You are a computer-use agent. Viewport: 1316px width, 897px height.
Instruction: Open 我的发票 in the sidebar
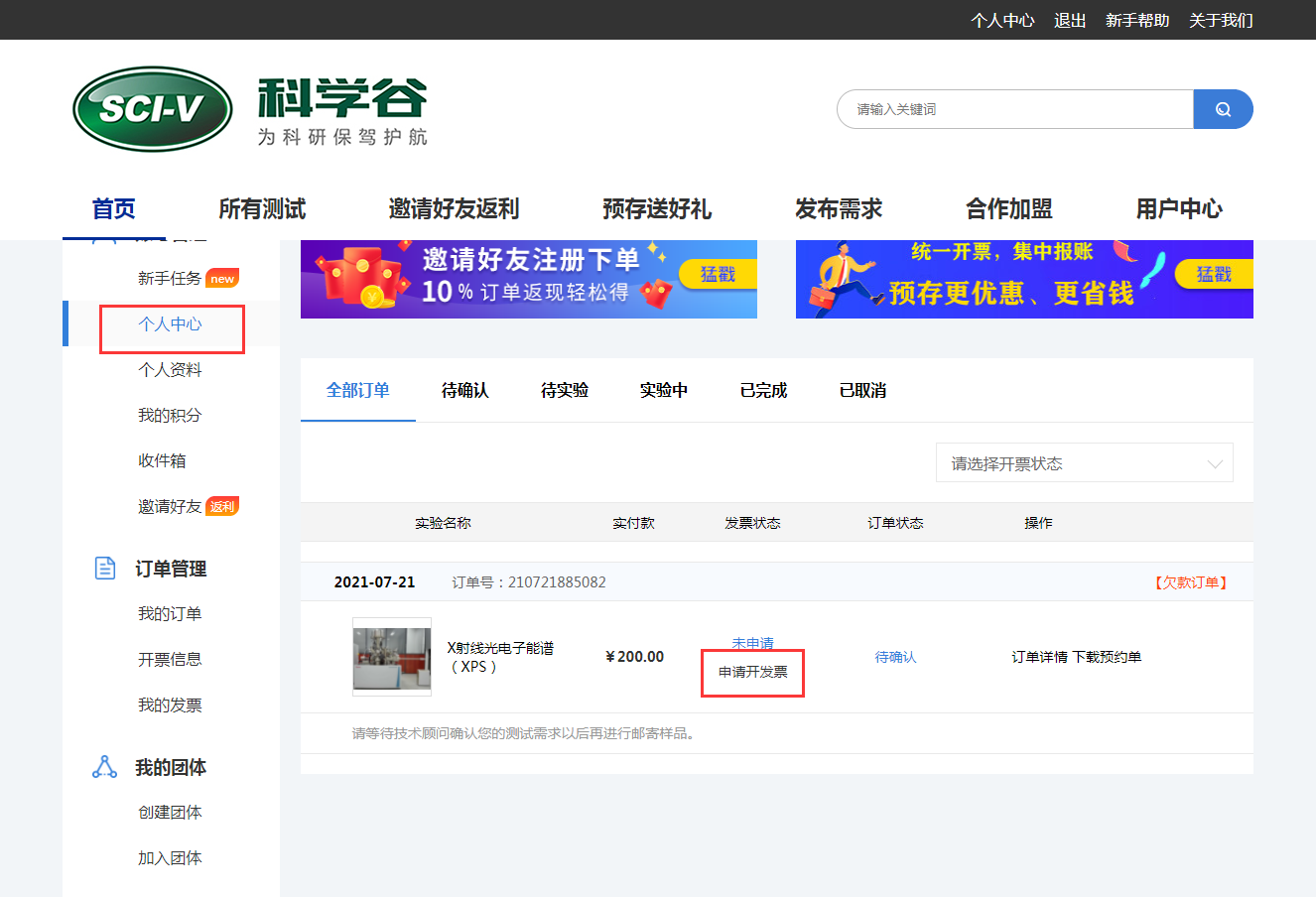[170, 705]
